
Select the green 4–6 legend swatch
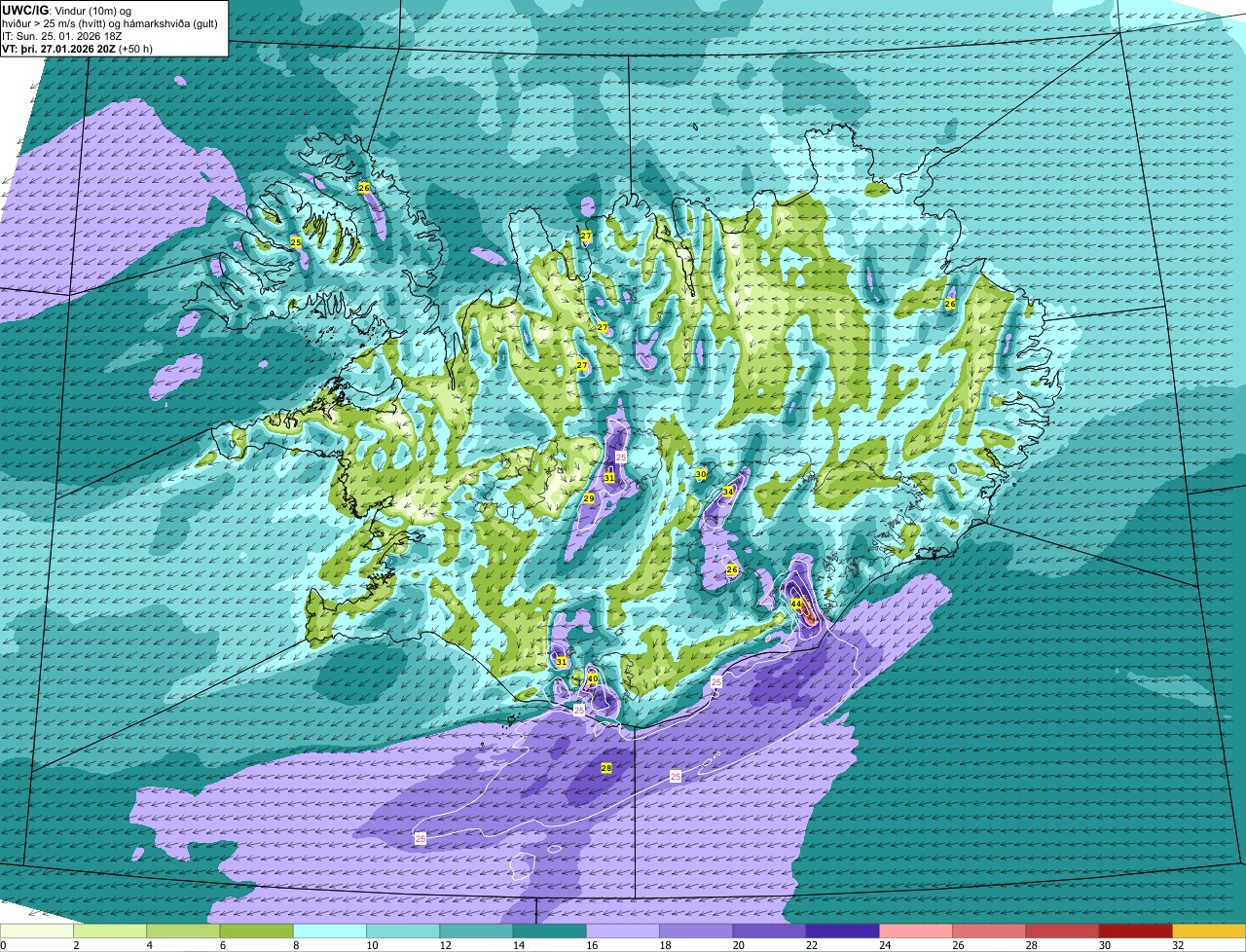183,932
